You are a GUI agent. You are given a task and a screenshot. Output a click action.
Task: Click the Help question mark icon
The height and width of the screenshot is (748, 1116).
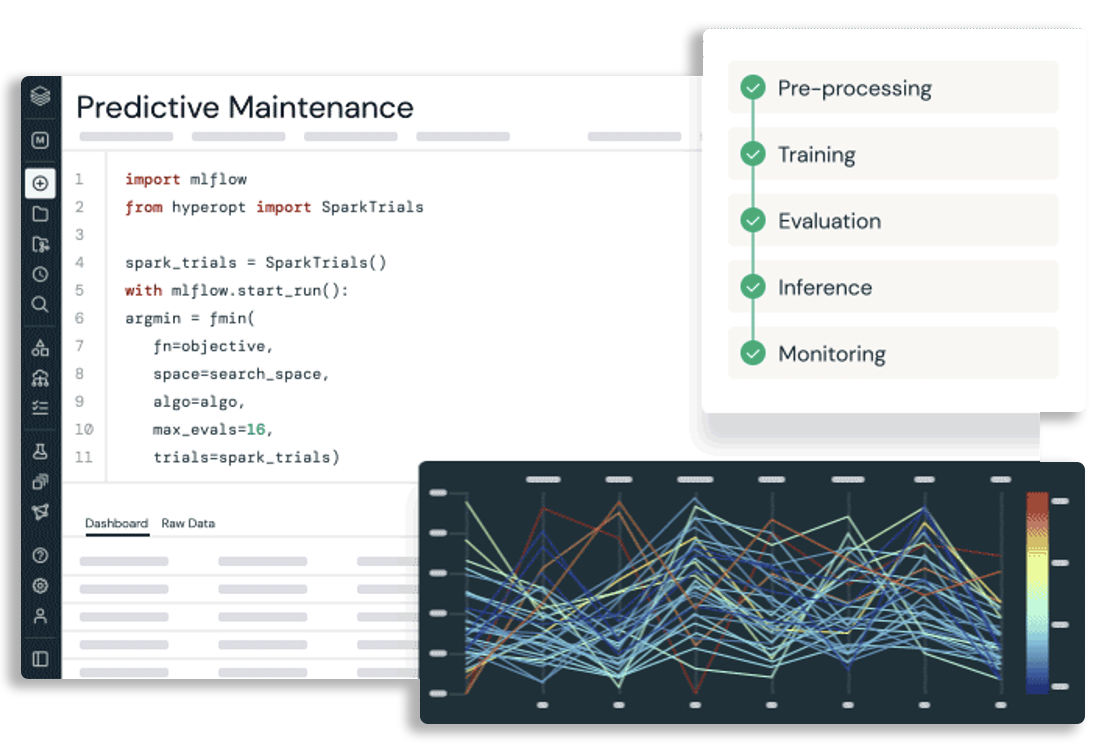[41, 555]
